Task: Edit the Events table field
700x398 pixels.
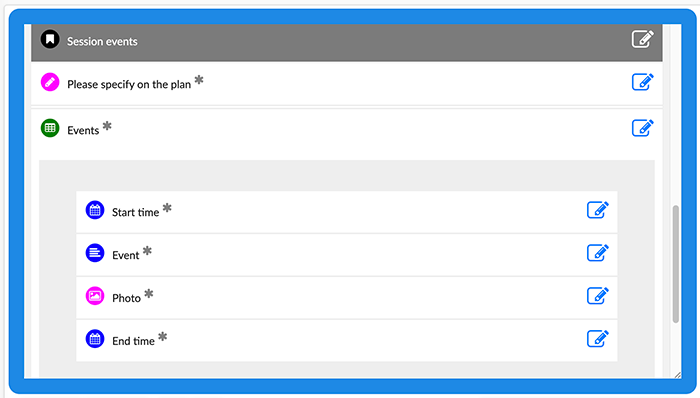Action: point(642,128)
